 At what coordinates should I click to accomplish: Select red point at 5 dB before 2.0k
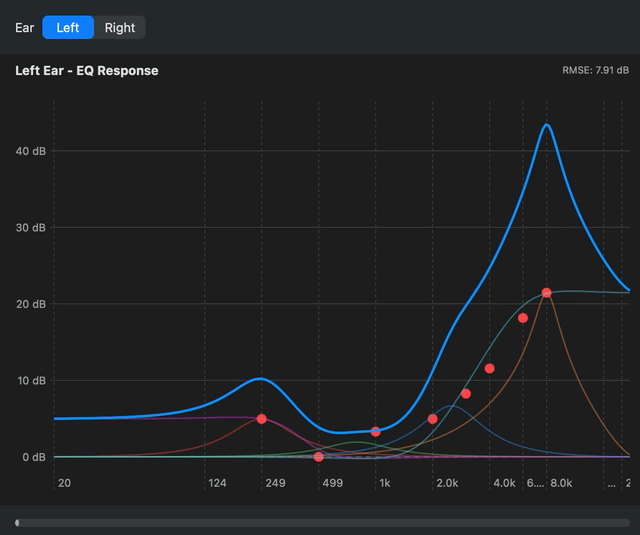pos(433,419)
